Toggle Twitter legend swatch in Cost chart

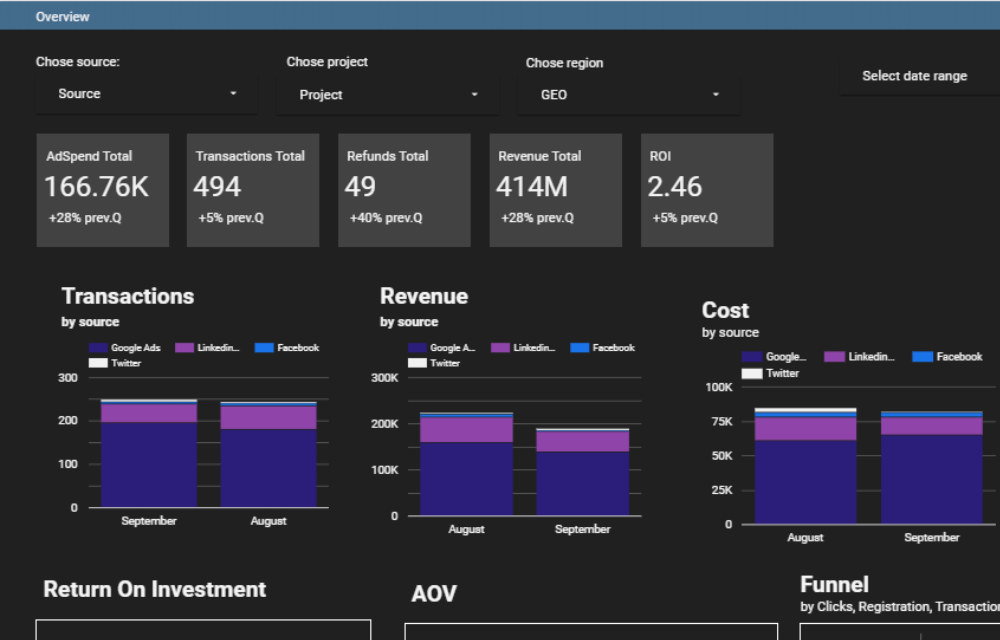(x=752, y=374)
